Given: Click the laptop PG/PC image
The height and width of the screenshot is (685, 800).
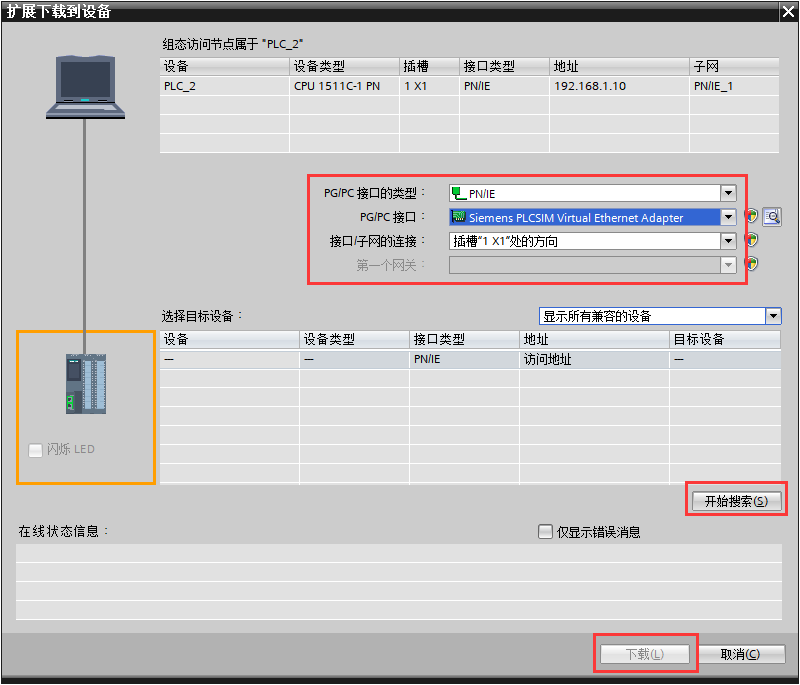Looking at the screenshot, I should (85, 87).
